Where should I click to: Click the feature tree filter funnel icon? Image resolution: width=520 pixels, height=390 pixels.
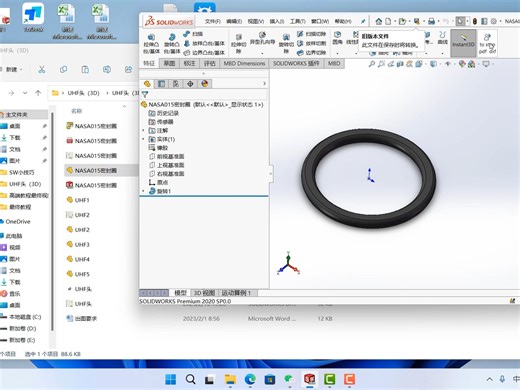pyautogui.click(x=145, y=94)
